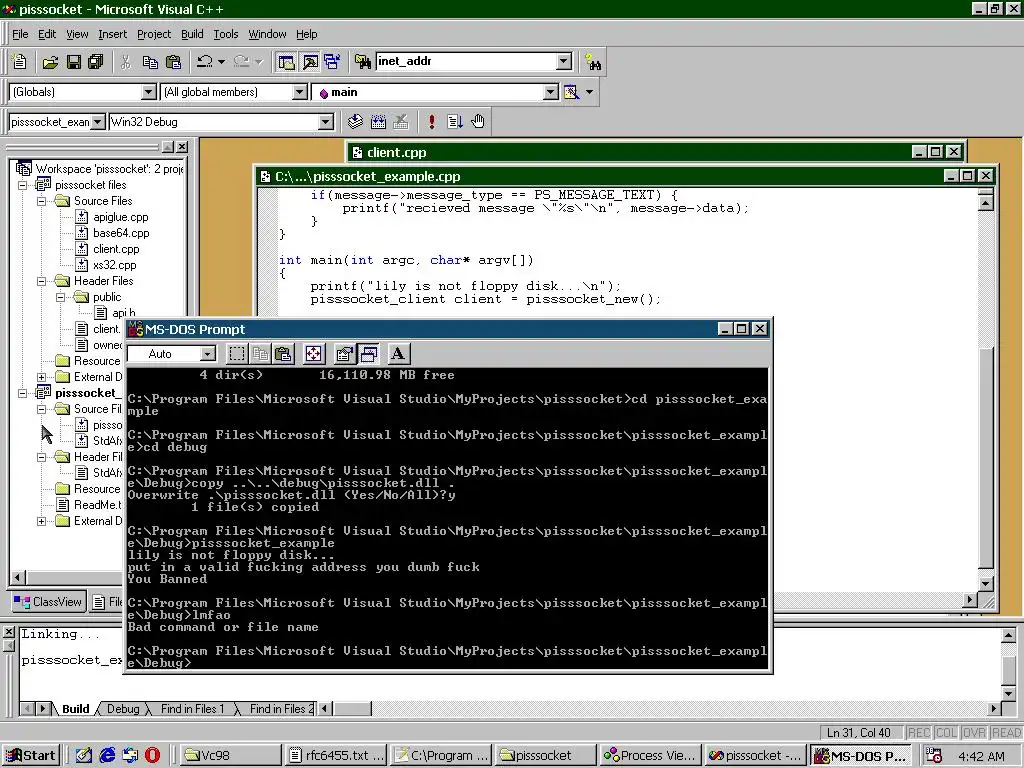This screenshot has height=768, width=1024.
Task: Click the Windows Start button
Action: pos(31,756)
